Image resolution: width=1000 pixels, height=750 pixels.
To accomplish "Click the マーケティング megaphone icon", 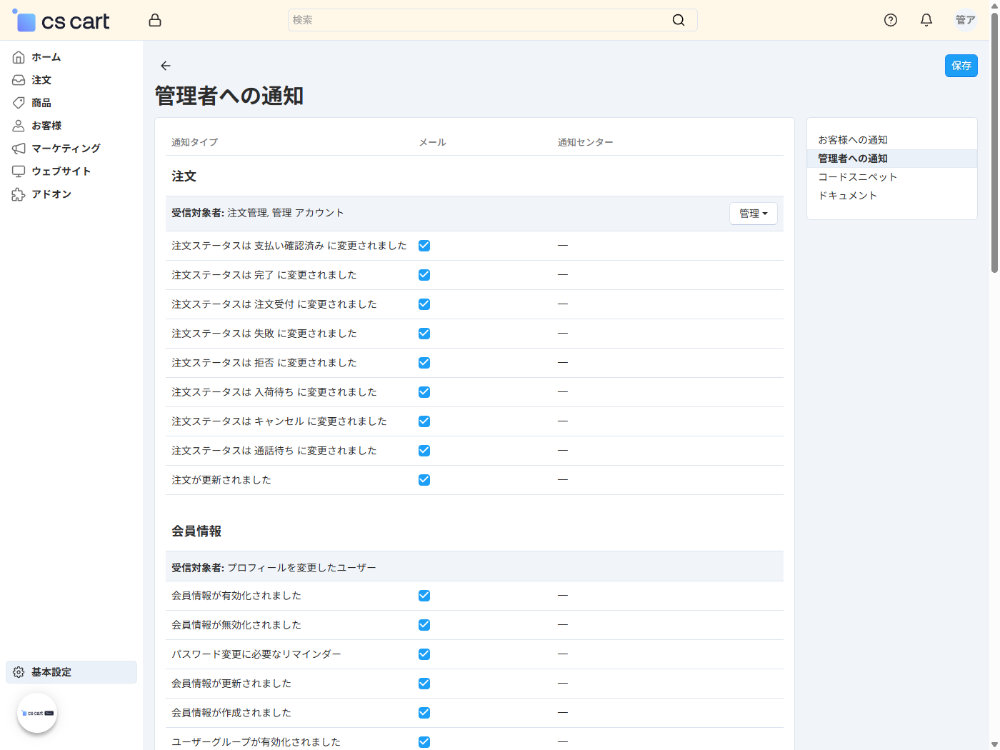I will tap(19, 148).
